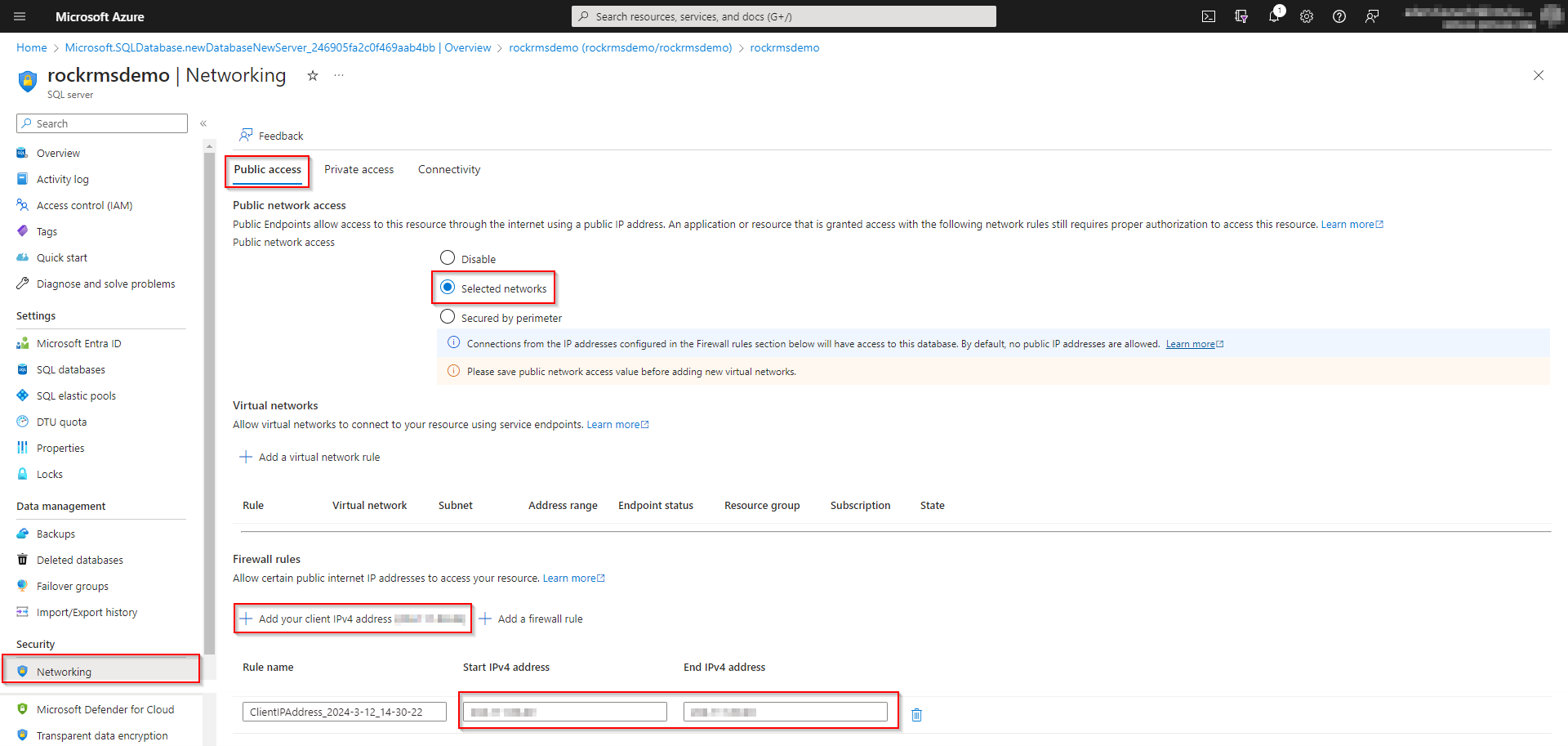This screenshot has width=1568, height=746.
Task: Open the firewall rules Learn more link
Action: 573,578
